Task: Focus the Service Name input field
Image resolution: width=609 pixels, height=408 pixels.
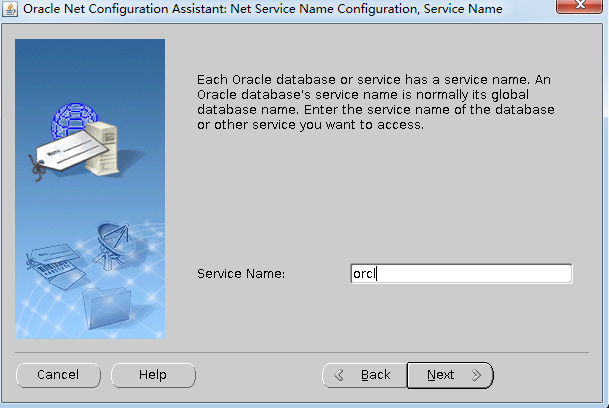Action: point(461,274)
